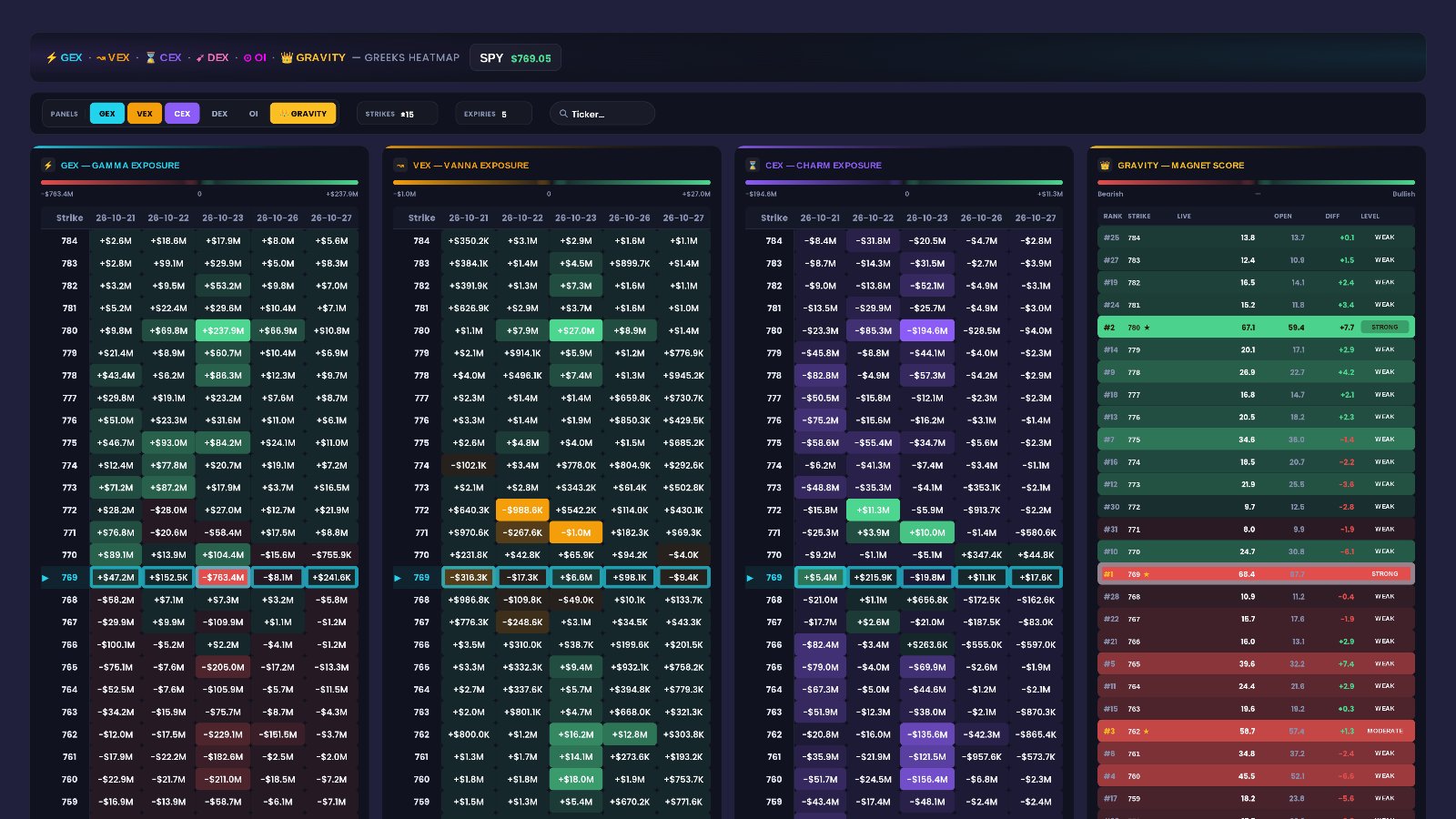Enable the DEX panel

coord(219,114)
